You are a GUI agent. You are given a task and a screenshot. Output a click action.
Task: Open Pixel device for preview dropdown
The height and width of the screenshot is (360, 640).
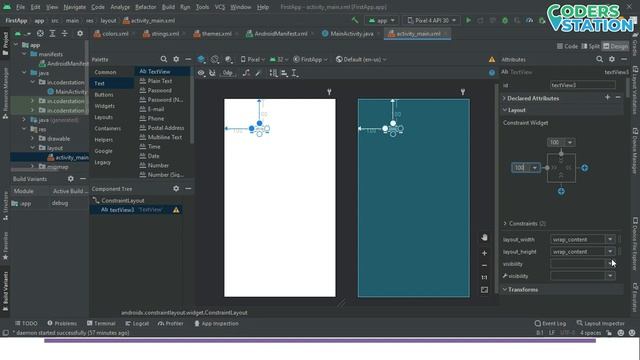252,60
